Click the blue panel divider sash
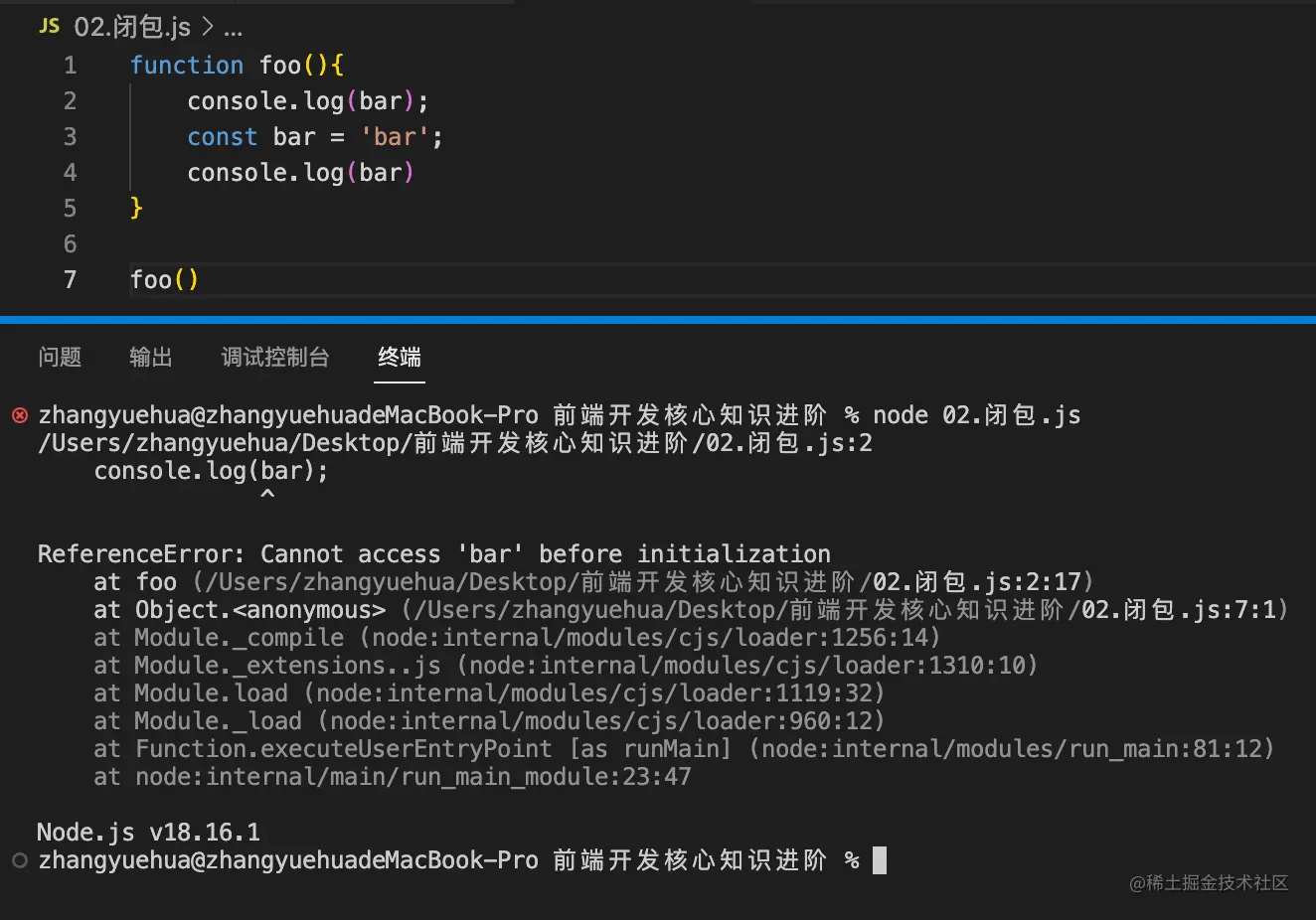The width and height of the screenshot is (1316, 920). click(x=658, y=320)
